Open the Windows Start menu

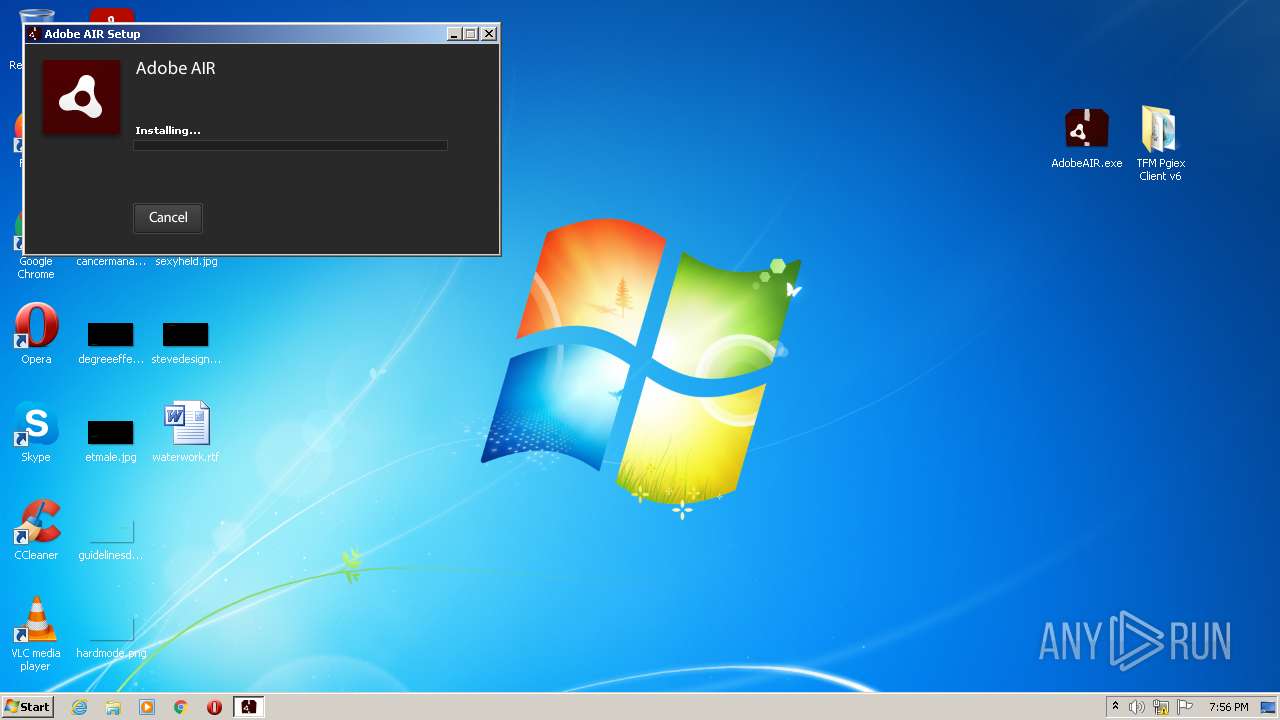[x=28, y=707]
